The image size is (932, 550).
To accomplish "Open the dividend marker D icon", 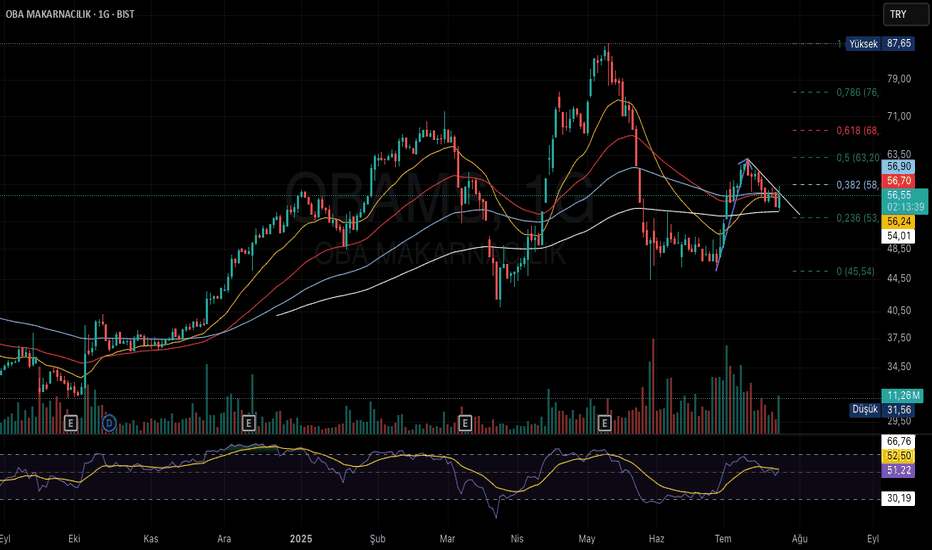I will coord(109,423).
